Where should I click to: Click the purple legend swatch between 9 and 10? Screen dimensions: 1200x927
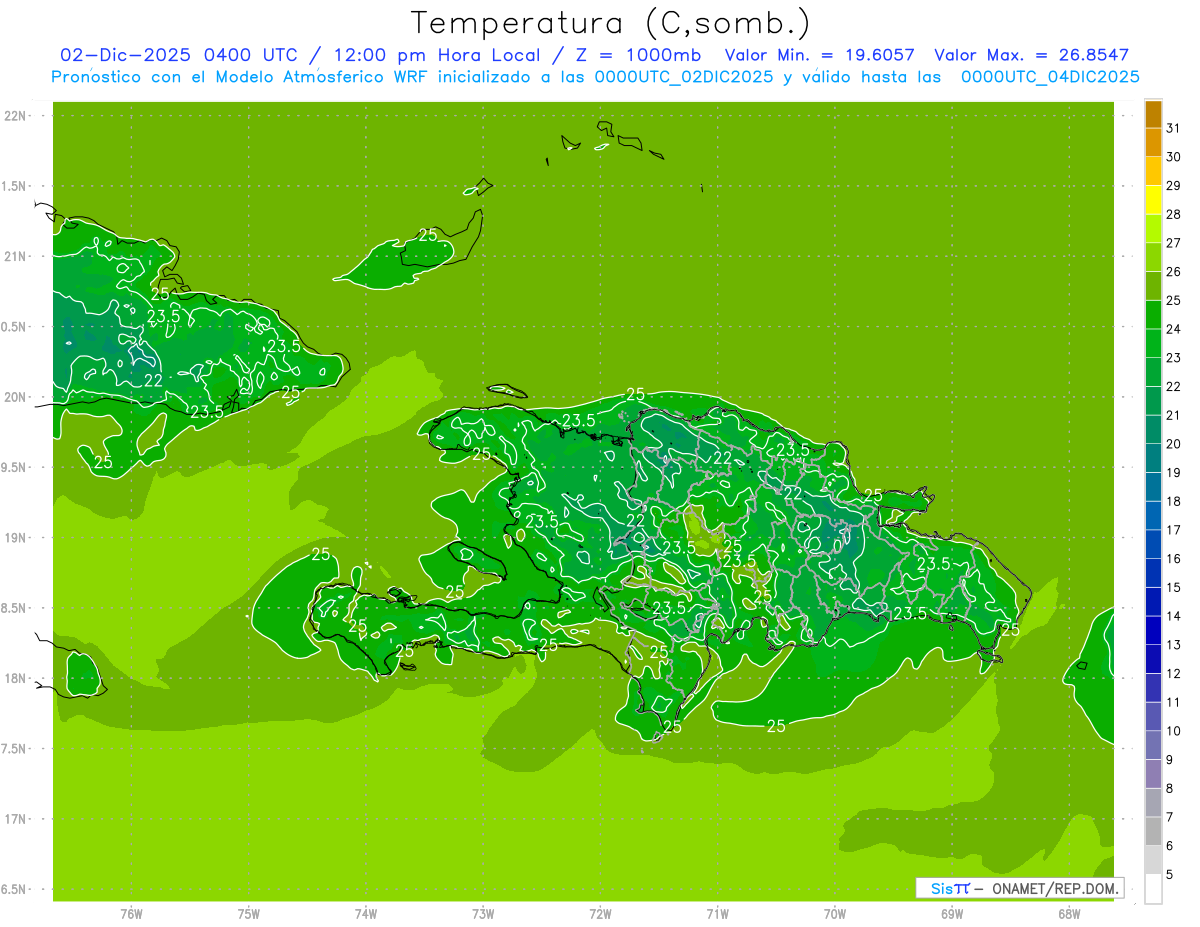1153,745
